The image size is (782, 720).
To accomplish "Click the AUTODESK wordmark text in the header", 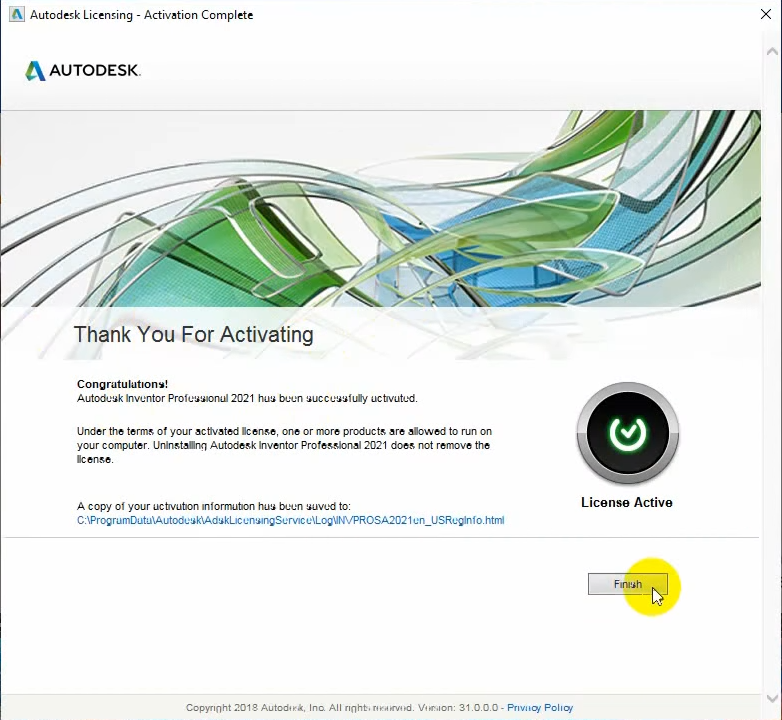I will tap(96, 71).
